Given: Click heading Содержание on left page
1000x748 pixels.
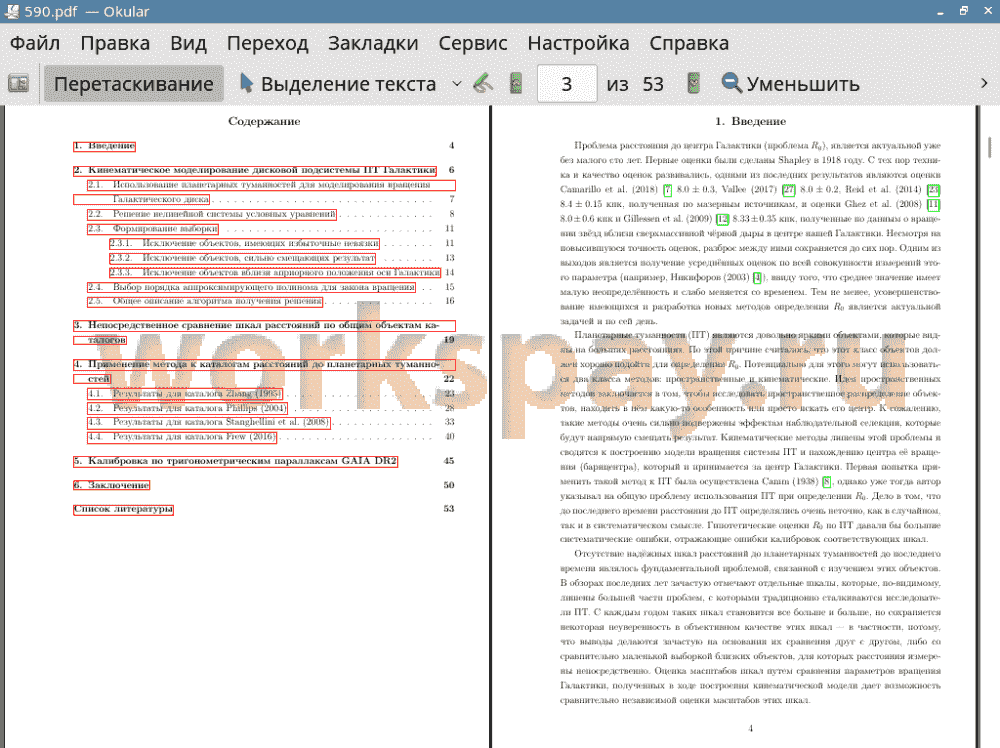Looking at the screenshot, I should click(264, 121).
